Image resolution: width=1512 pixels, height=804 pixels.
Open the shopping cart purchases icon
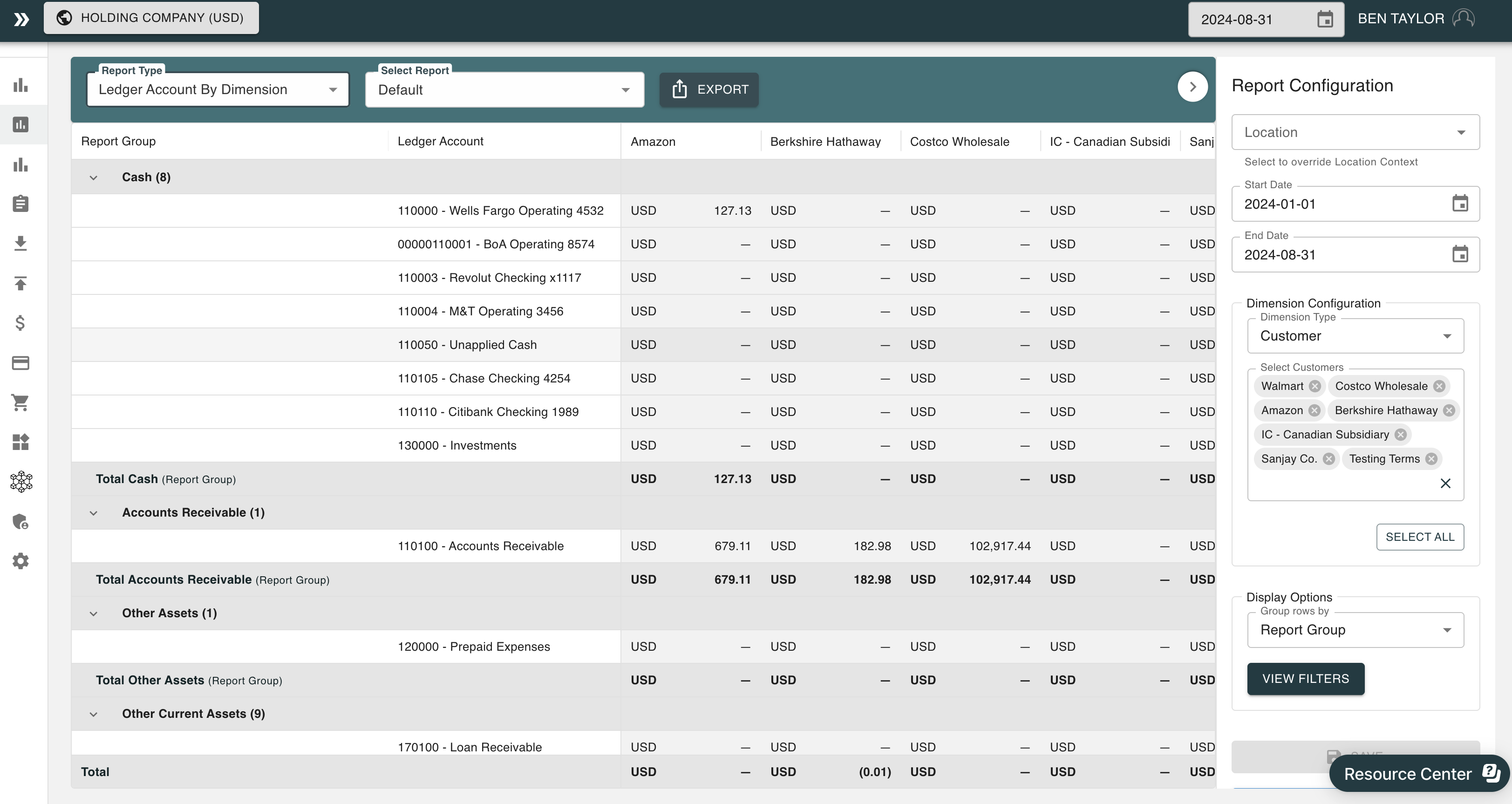point(20,402)
